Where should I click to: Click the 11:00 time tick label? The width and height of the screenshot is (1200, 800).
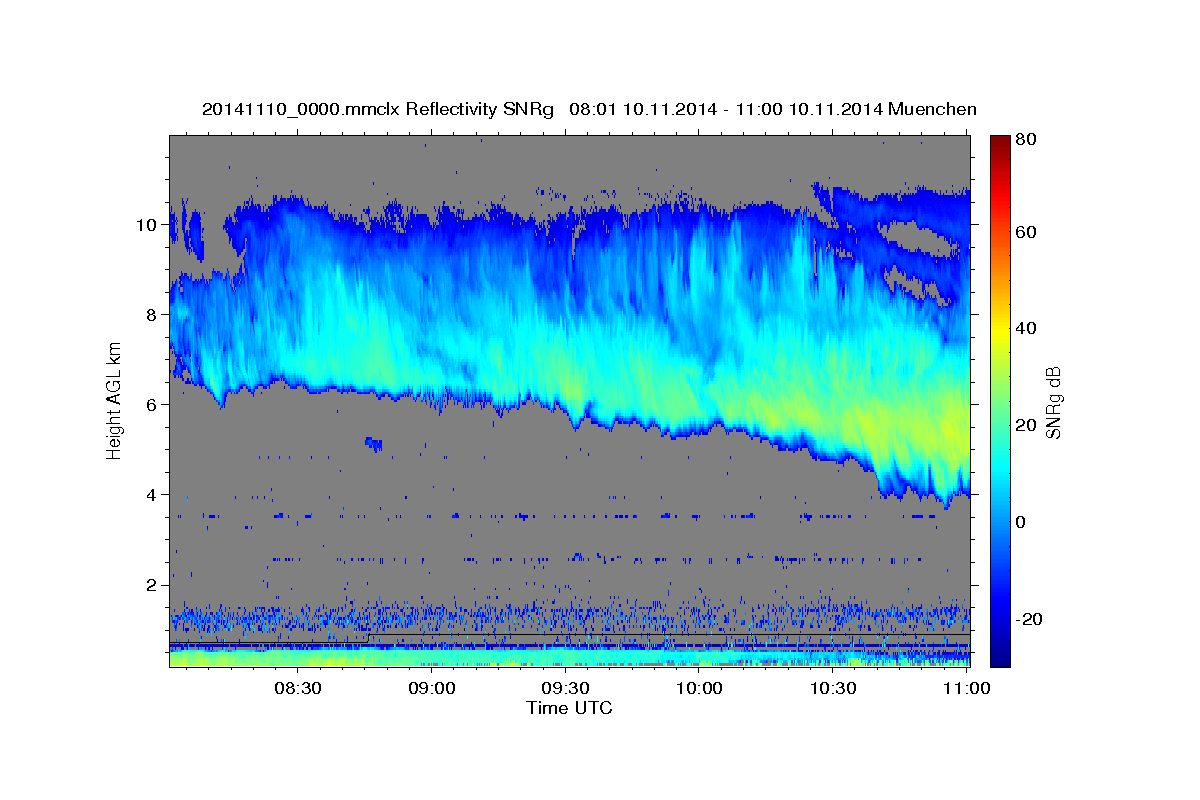(966, 688)
